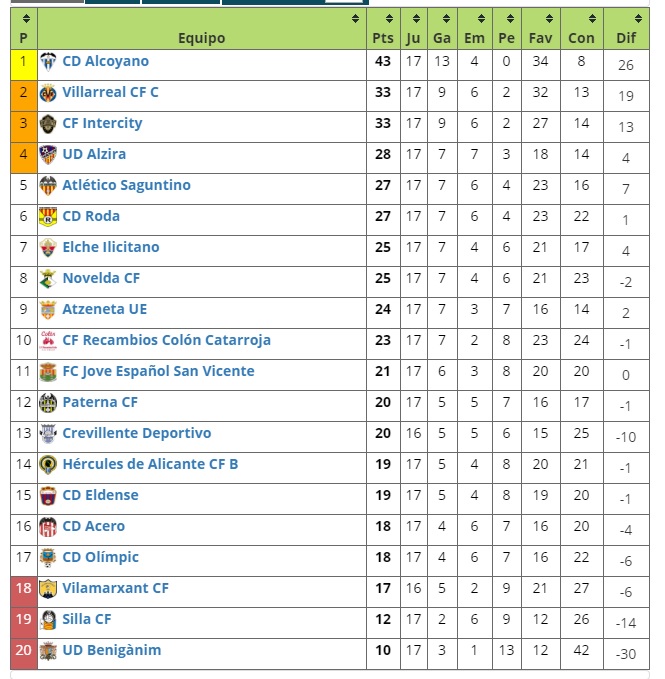
Task: Click the Silla CF logo icon
Action: pyautogui.click(x=48, y=620)
